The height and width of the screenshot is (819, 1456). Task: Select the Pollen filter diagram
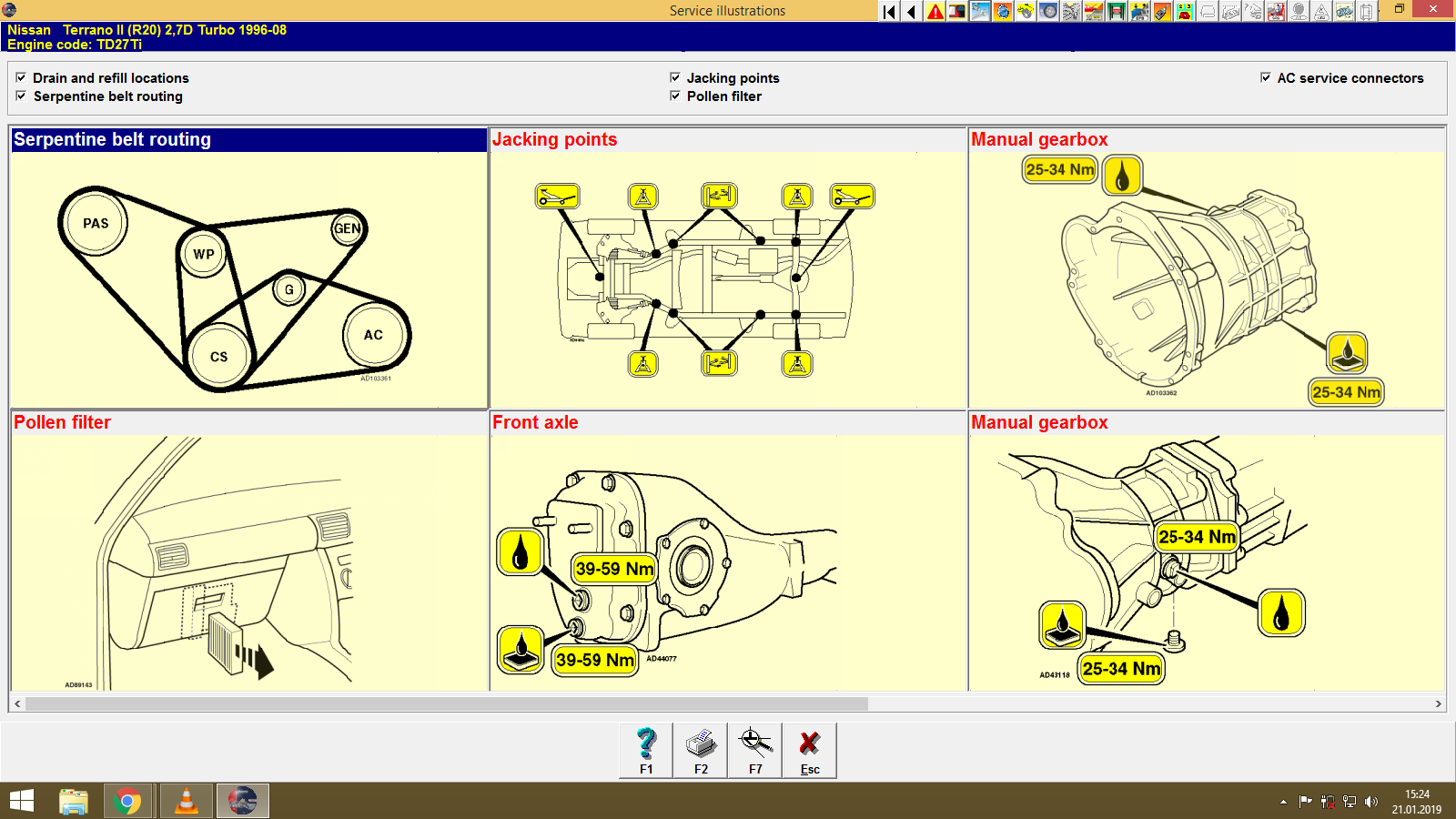coord(248,560)
